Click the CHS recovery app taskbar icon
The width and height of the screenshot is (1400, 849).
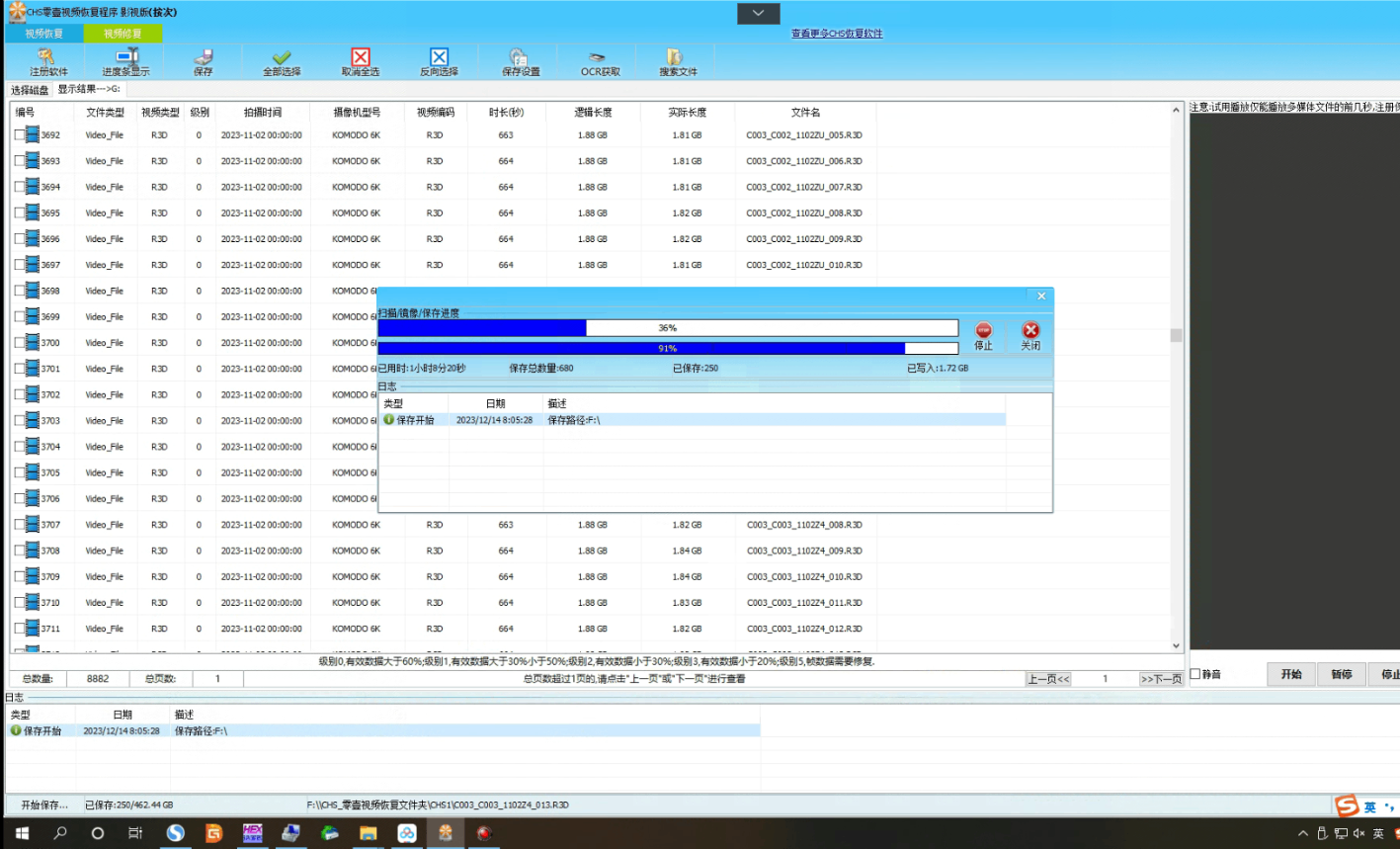[445, 833]
